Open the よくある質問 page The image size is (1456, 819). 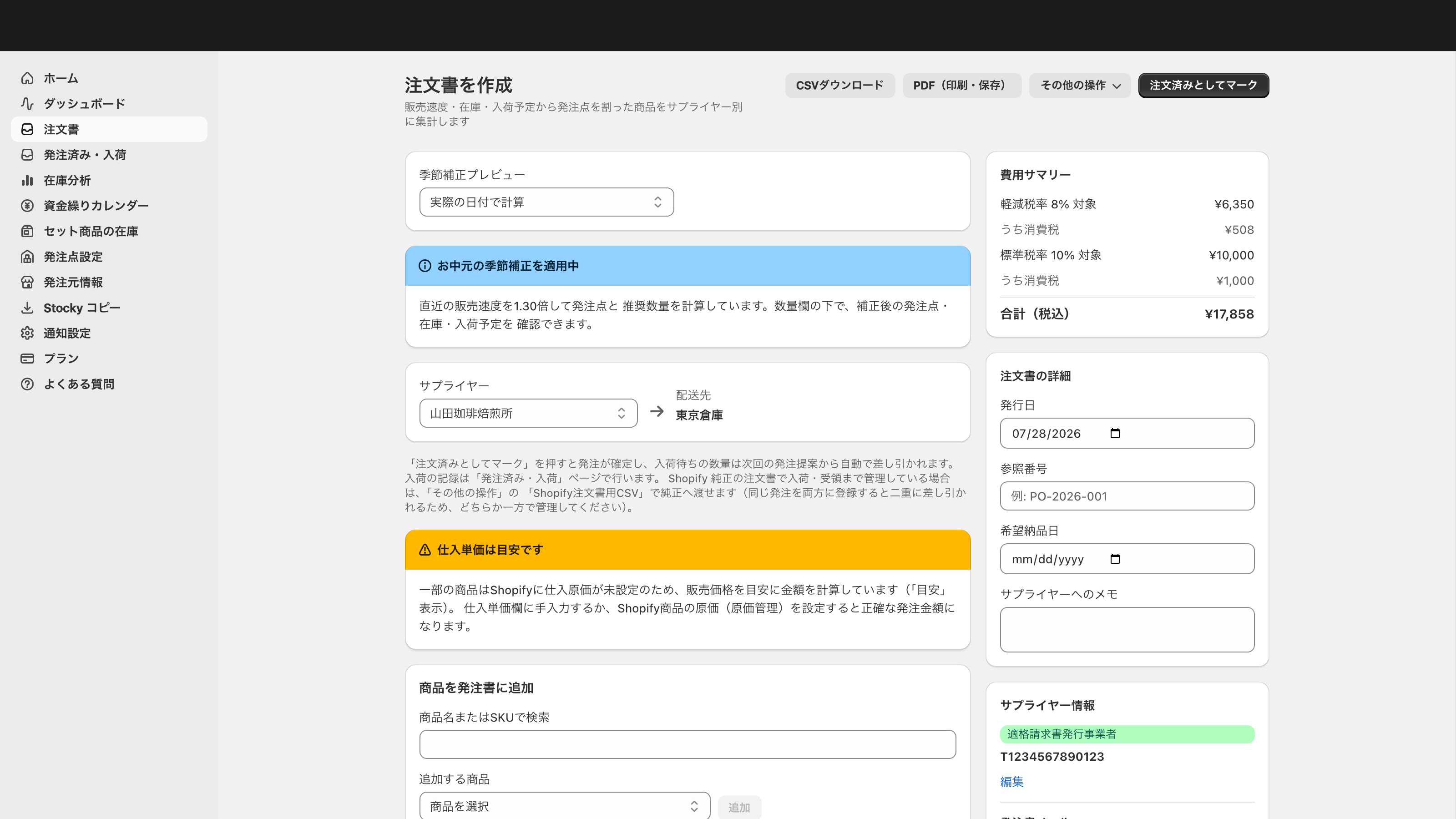pos(109,384)
